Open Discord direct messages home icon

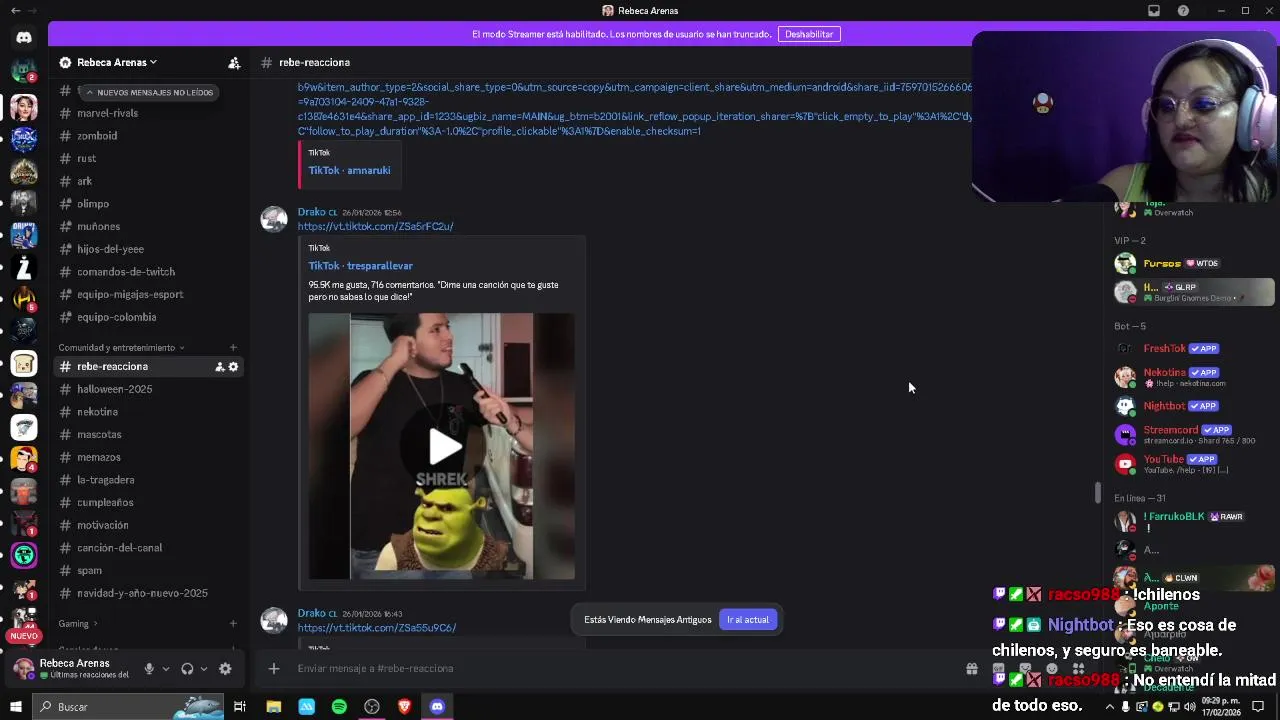coord(24,37)
